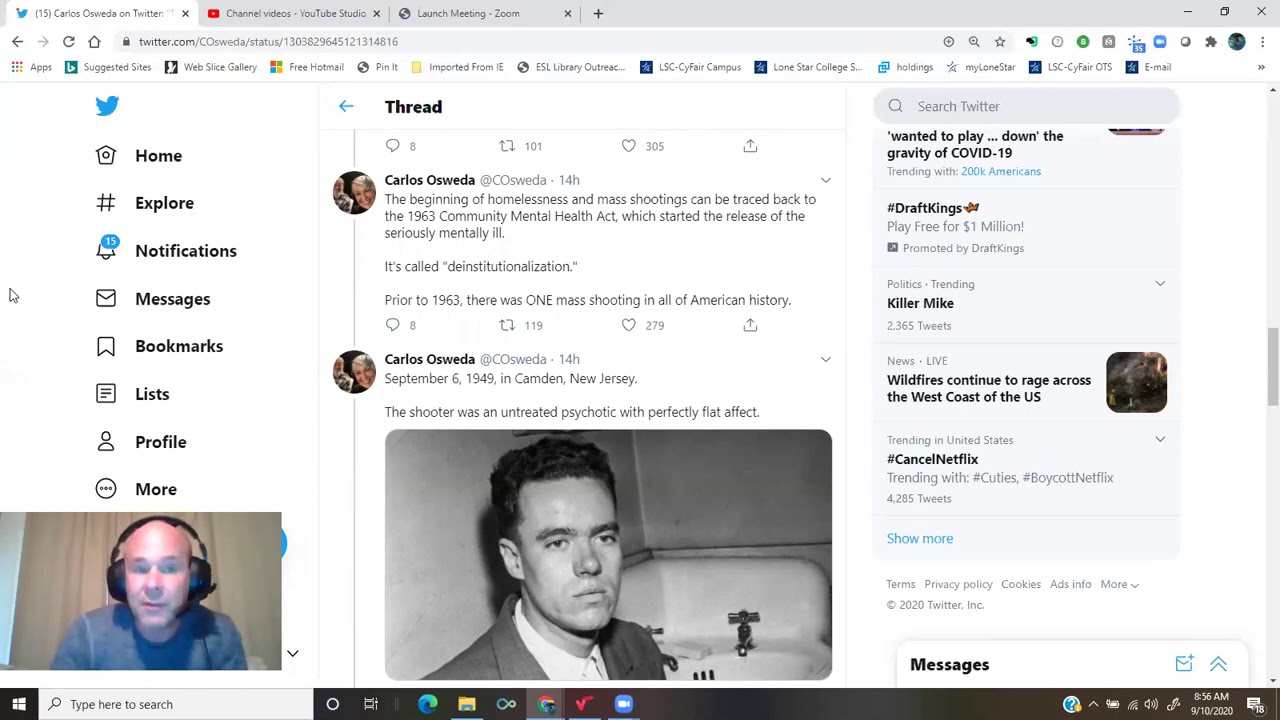Open a new browser tab
The height and width of the screenshot is (720, 1280).
[x=598, y=13]
